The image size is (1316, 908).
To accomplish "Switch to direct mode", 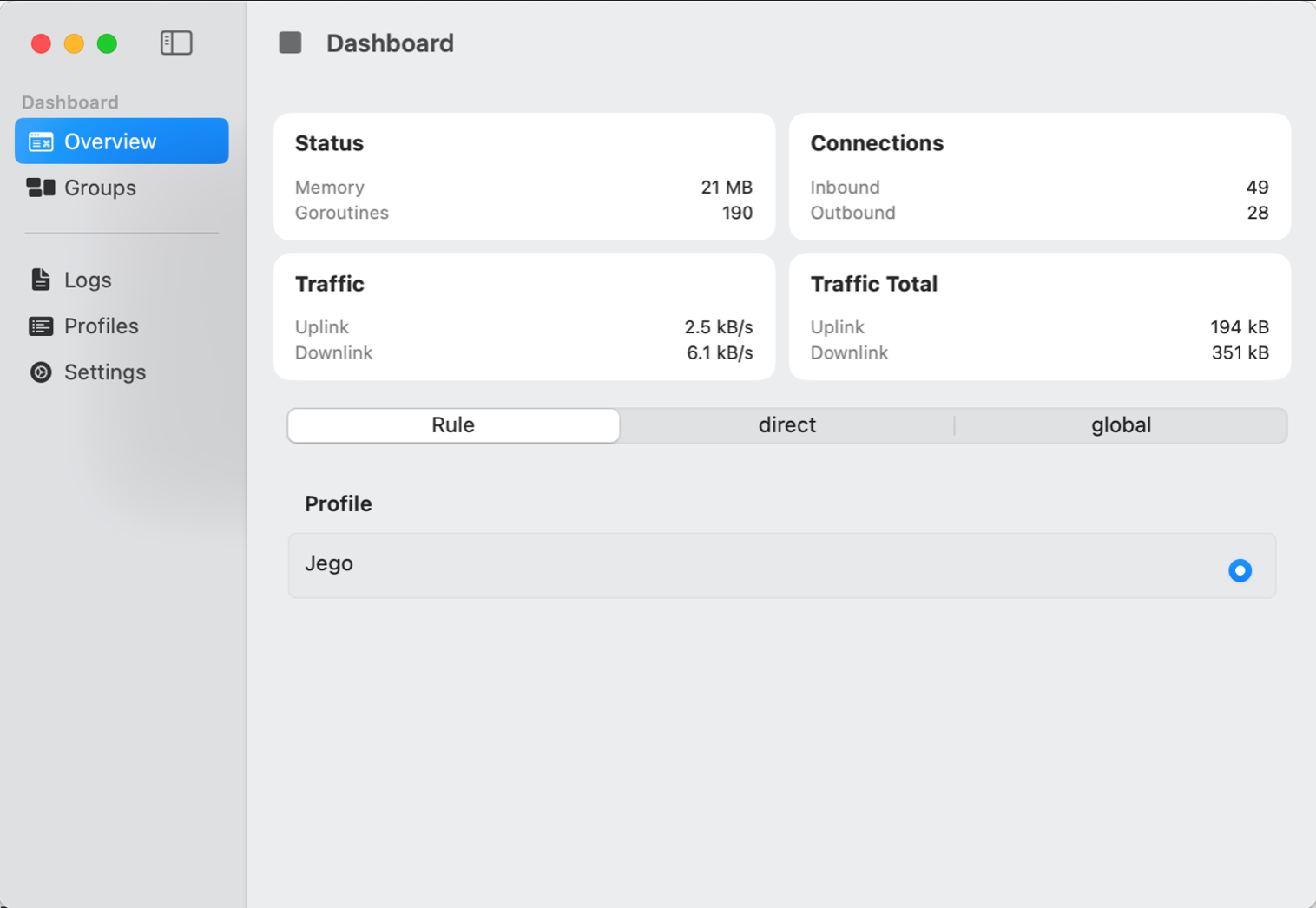I will tap(786, 425).
